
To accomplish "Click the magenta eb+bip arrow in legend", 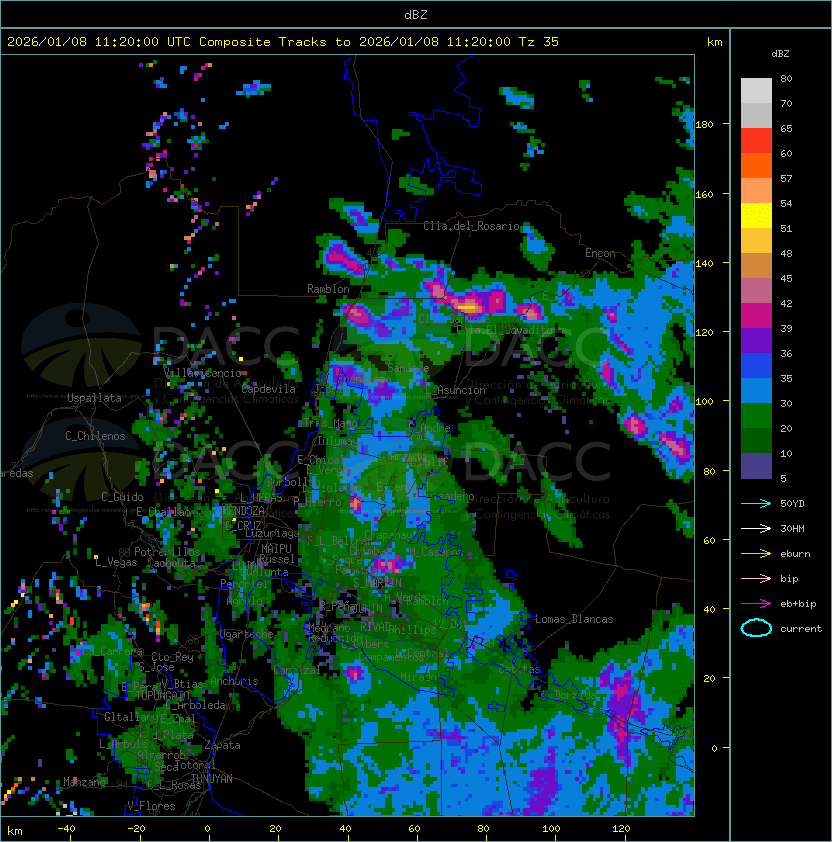I will click(x=756, y=604).
